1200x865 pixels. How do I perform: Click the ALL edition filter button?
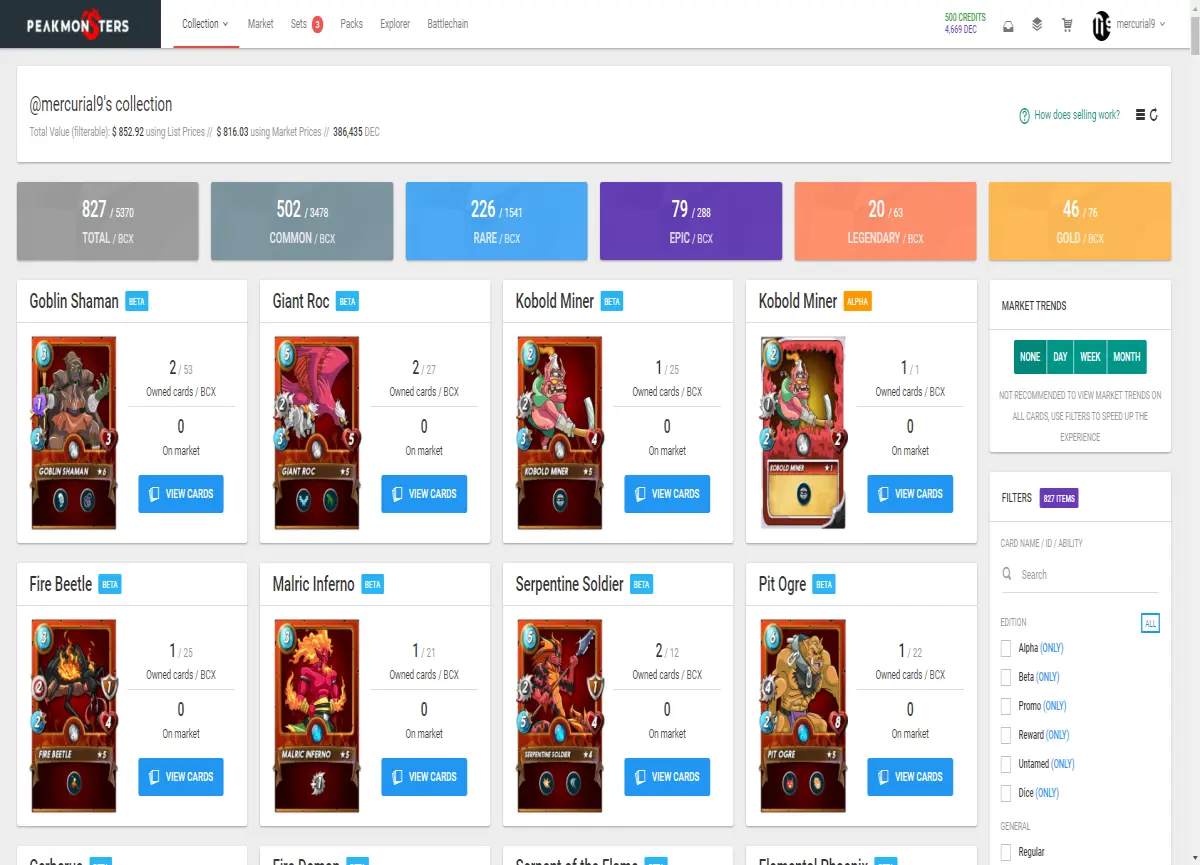point(1150,623)
